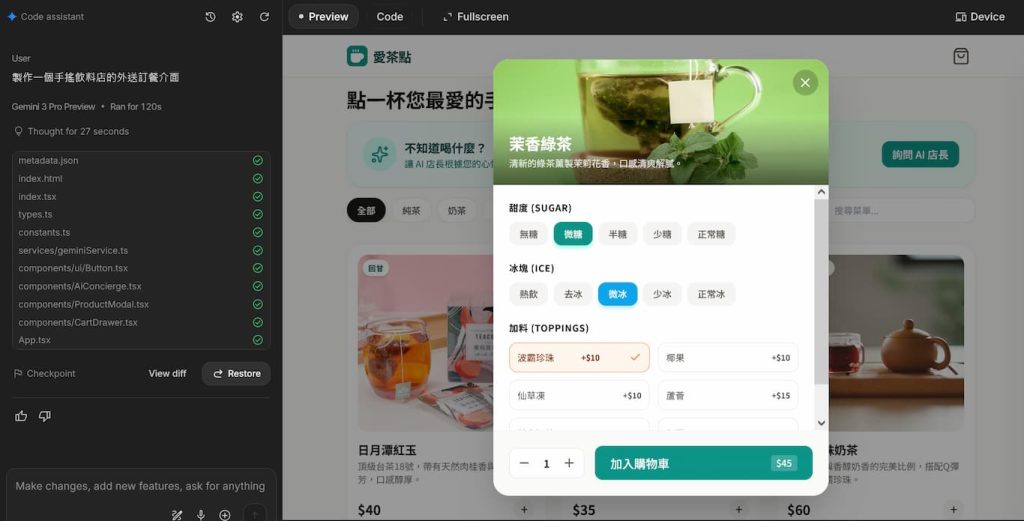1024x521 pixels.
Task: Click the prompt input field
Action: (140, 486)
